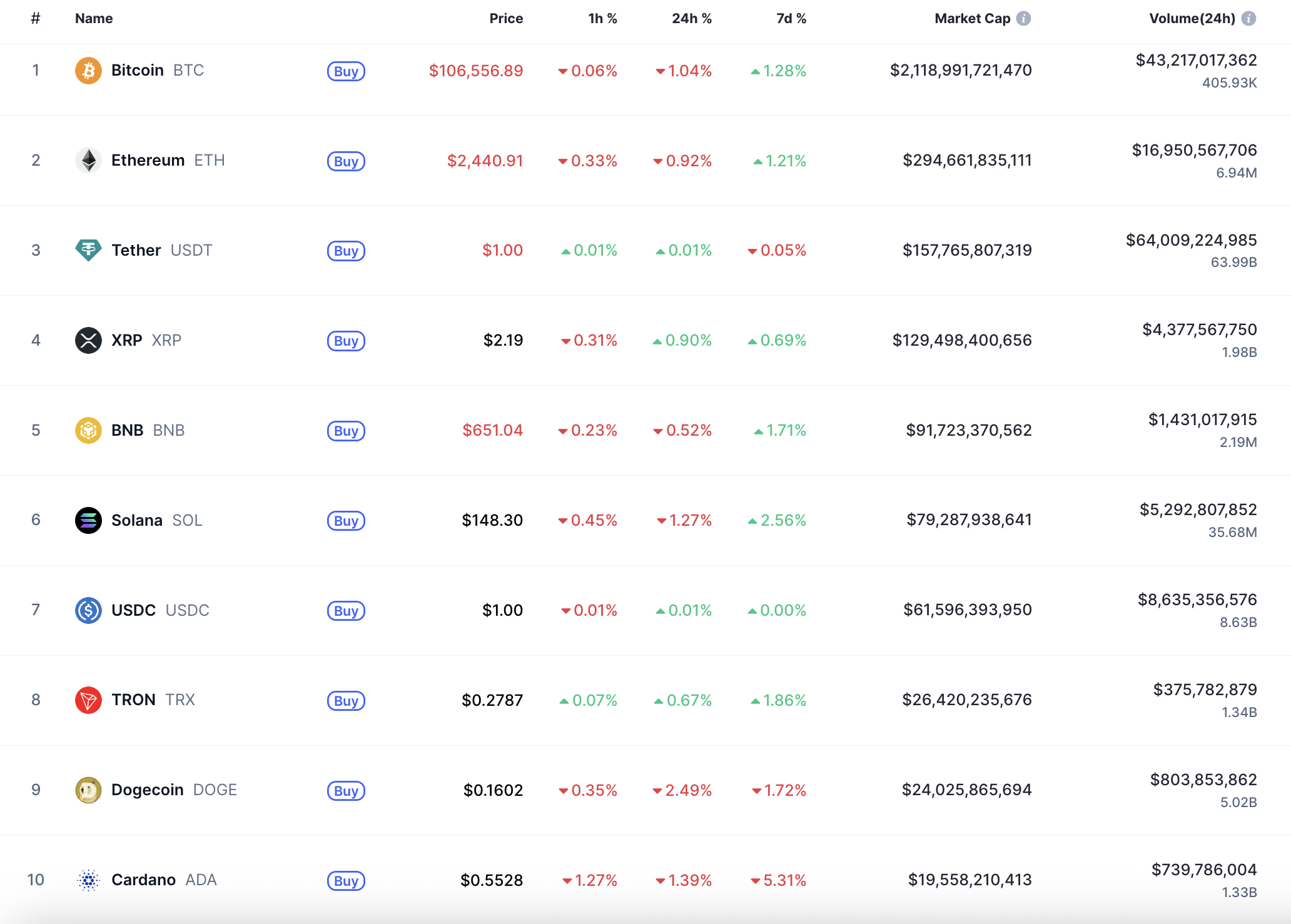The image size is (1291, 924).
Task: Click Solana price $148.30
Action: [492, 520]
